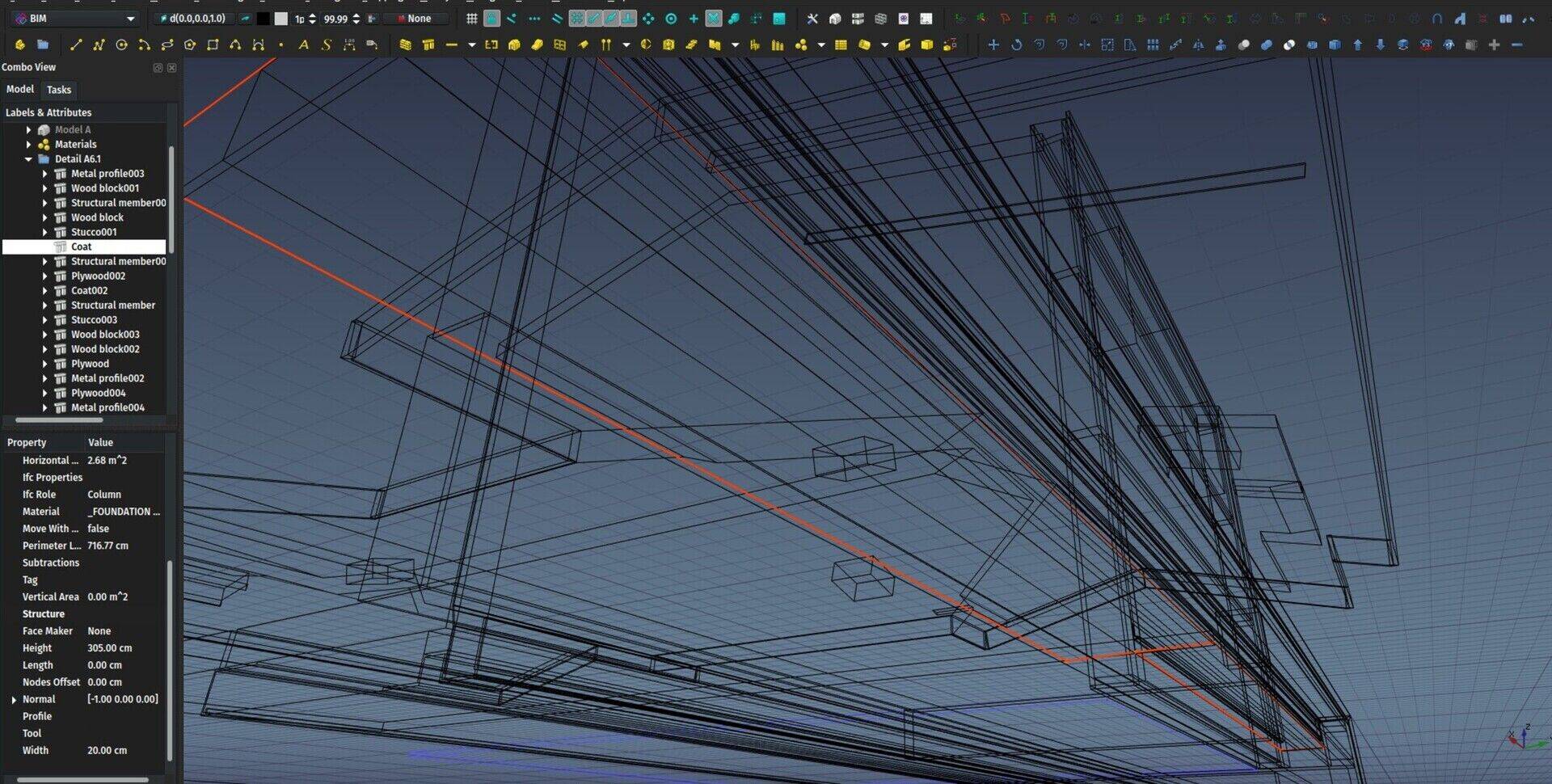Viewport: 1552px width, 784px height.
Task: Select the Array tool
Action: point(1153,45)
